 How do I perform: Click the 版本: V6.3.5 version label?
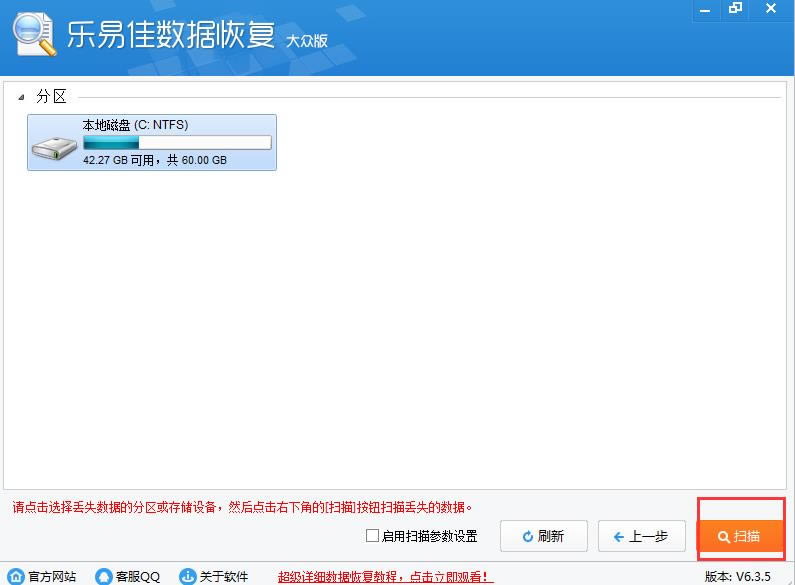(737, 576)
